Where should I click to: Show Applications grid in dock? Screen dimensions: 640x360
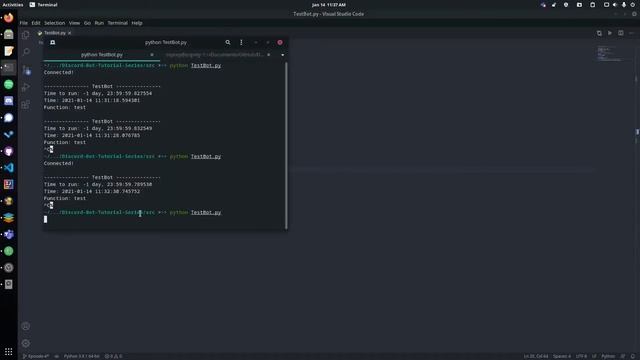[9, 351]
